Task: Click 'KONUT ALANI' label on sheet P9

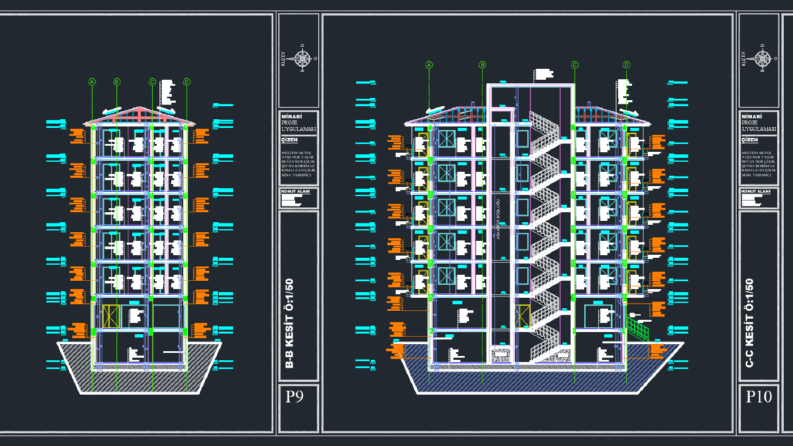Action: point(295,192)
